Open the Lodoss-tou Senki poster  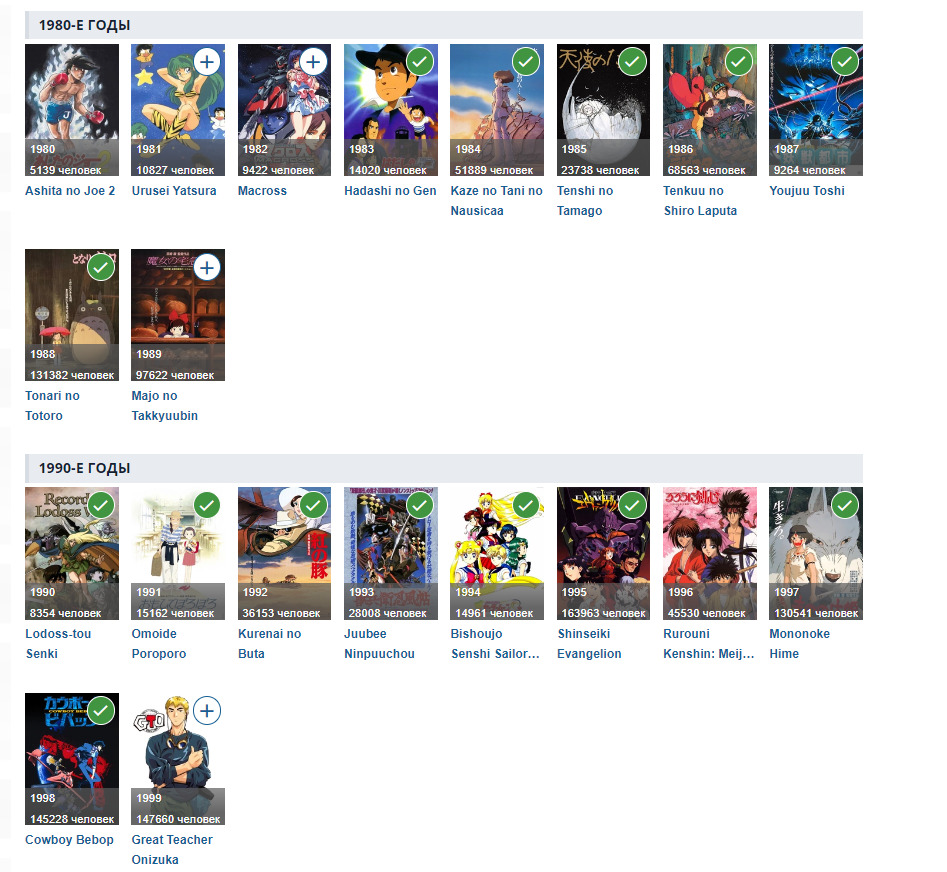pyautogui.click(x=72, y=553)
